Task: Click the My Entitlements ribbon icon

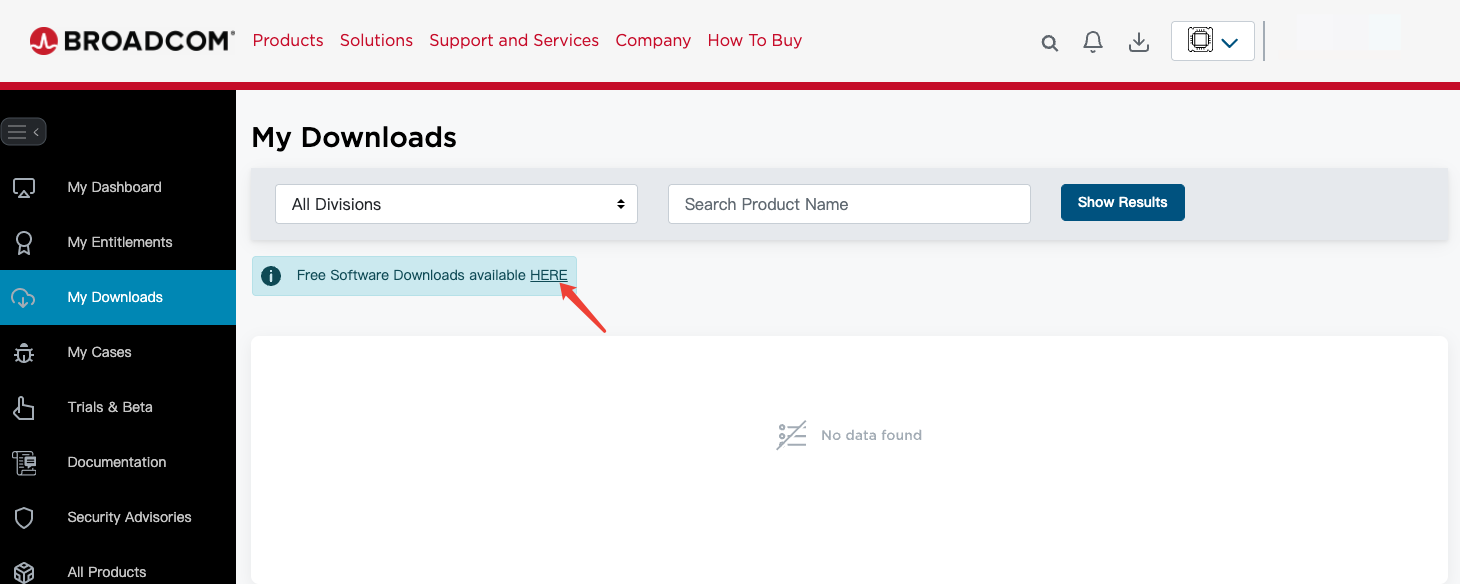Action: click(x=24, y=242)
